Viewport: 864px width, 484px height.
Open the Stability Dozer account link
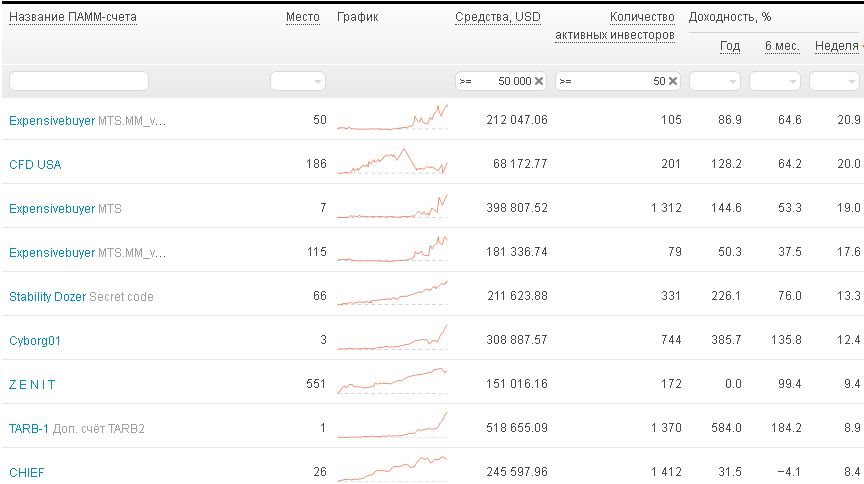click(48, 297)
